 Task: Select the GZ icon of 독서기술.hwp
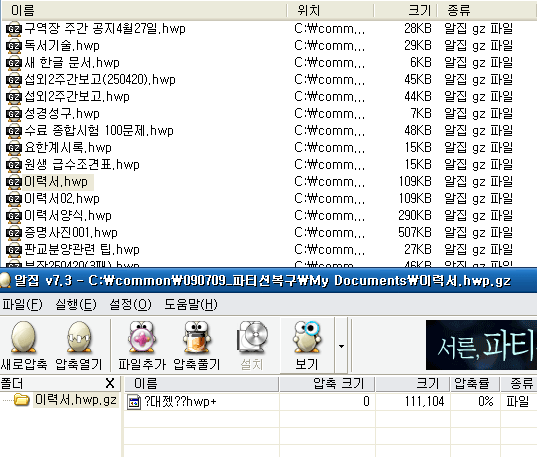(14, 46)
